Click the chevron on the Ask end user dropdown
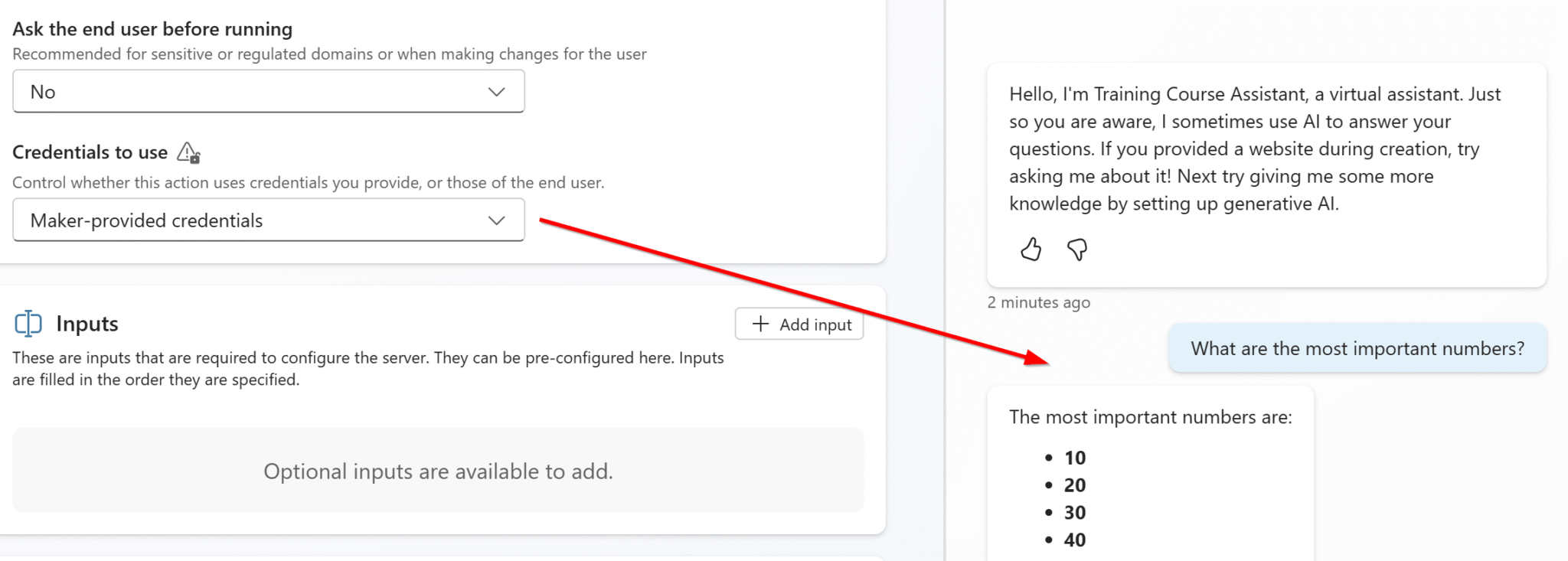This screenshot has width=1568, height=561. tap(497, 91)
